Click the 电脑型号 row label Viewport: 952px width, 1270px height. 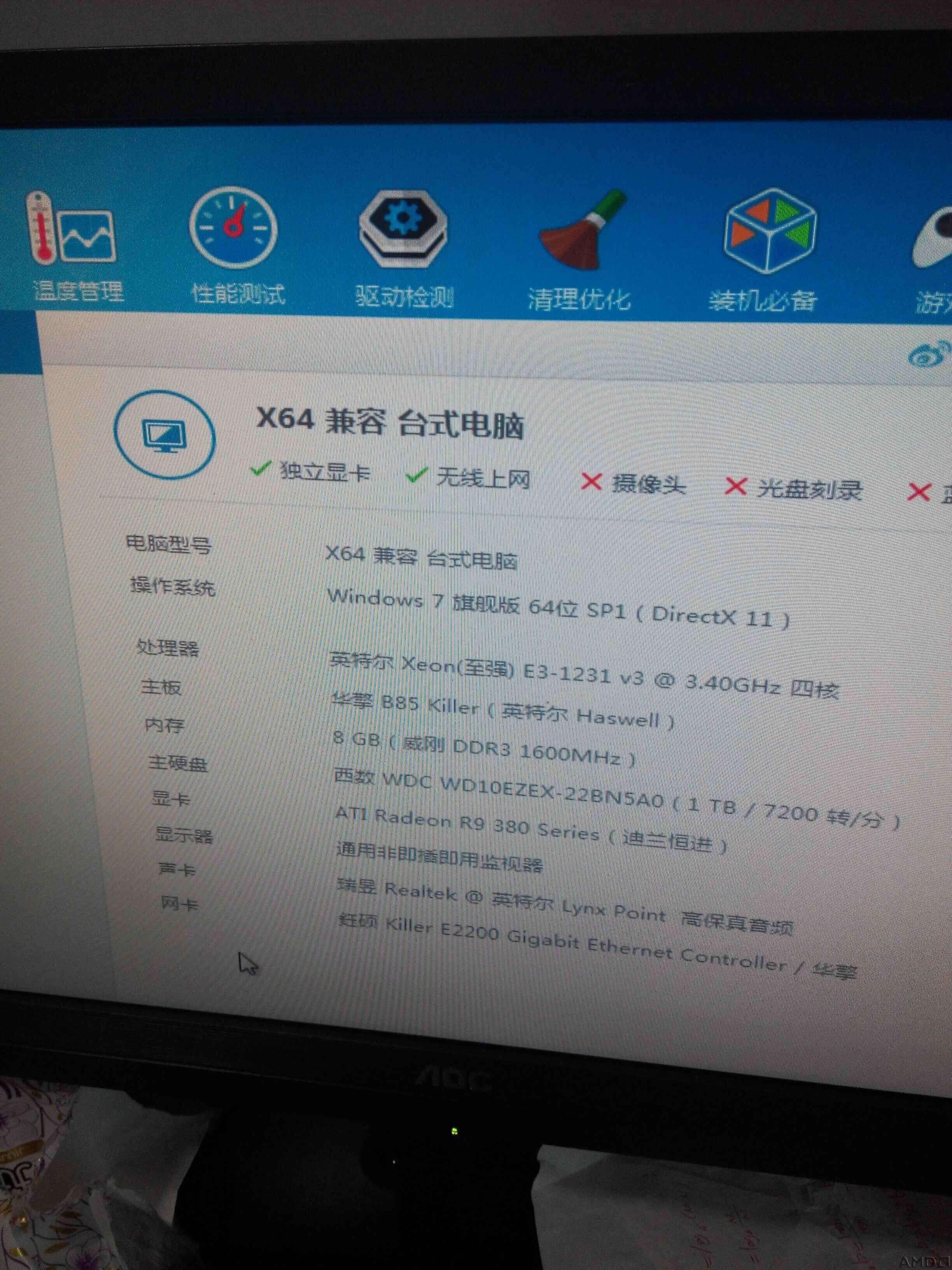(x=169, y=544)
